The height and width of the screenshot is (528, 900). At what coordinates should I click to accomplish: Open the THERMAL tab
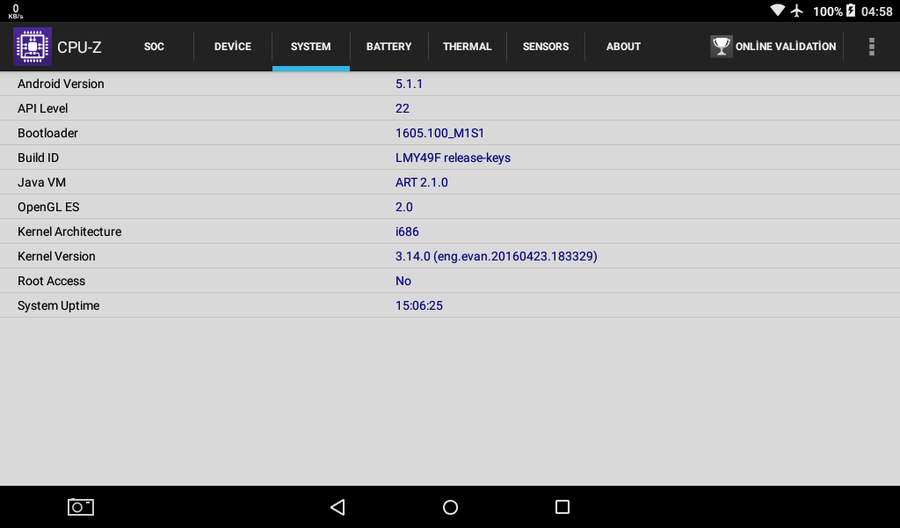pyautogui.click(x=467, y=46)
